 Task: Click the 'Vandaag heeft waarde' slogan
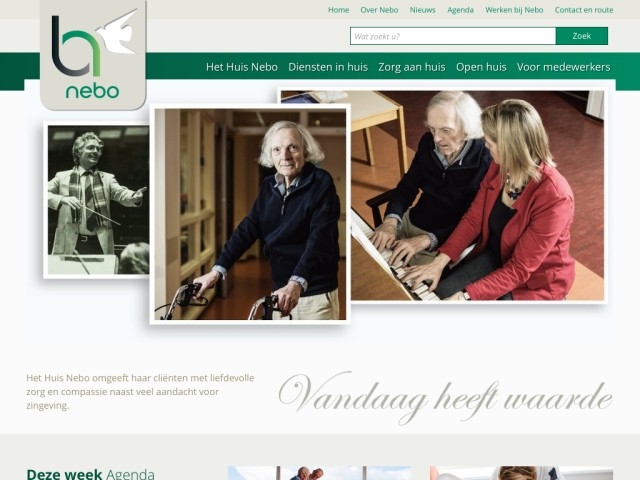[x=445, y=398]
